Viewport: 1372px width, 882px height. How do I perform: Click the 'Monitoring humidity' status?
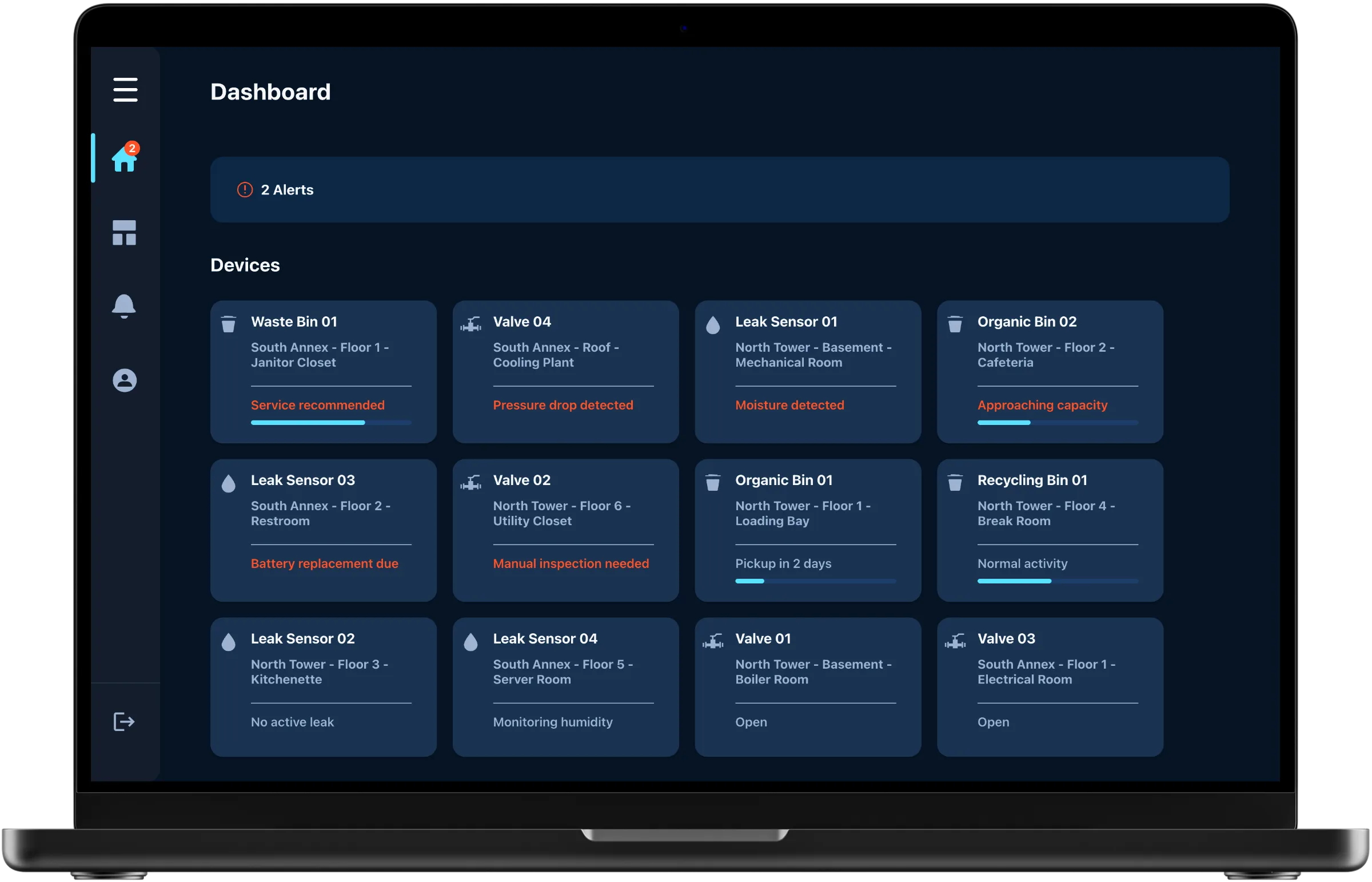point(553,722)
